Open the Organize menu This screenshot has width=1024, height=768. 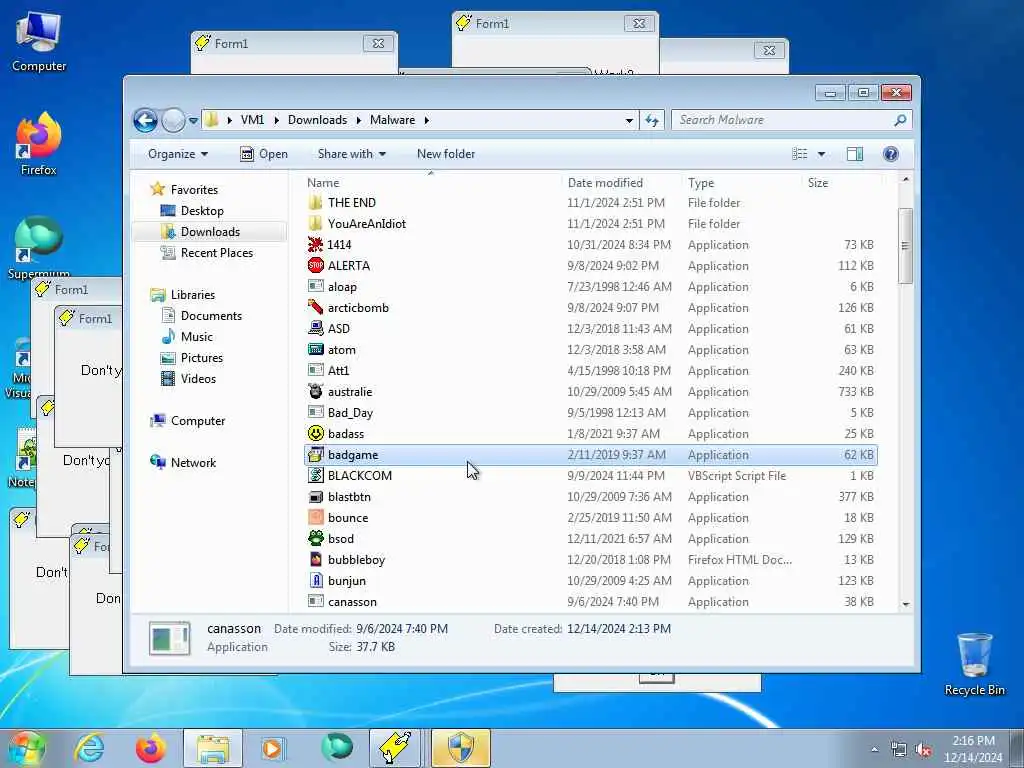[x=178, y=154]
